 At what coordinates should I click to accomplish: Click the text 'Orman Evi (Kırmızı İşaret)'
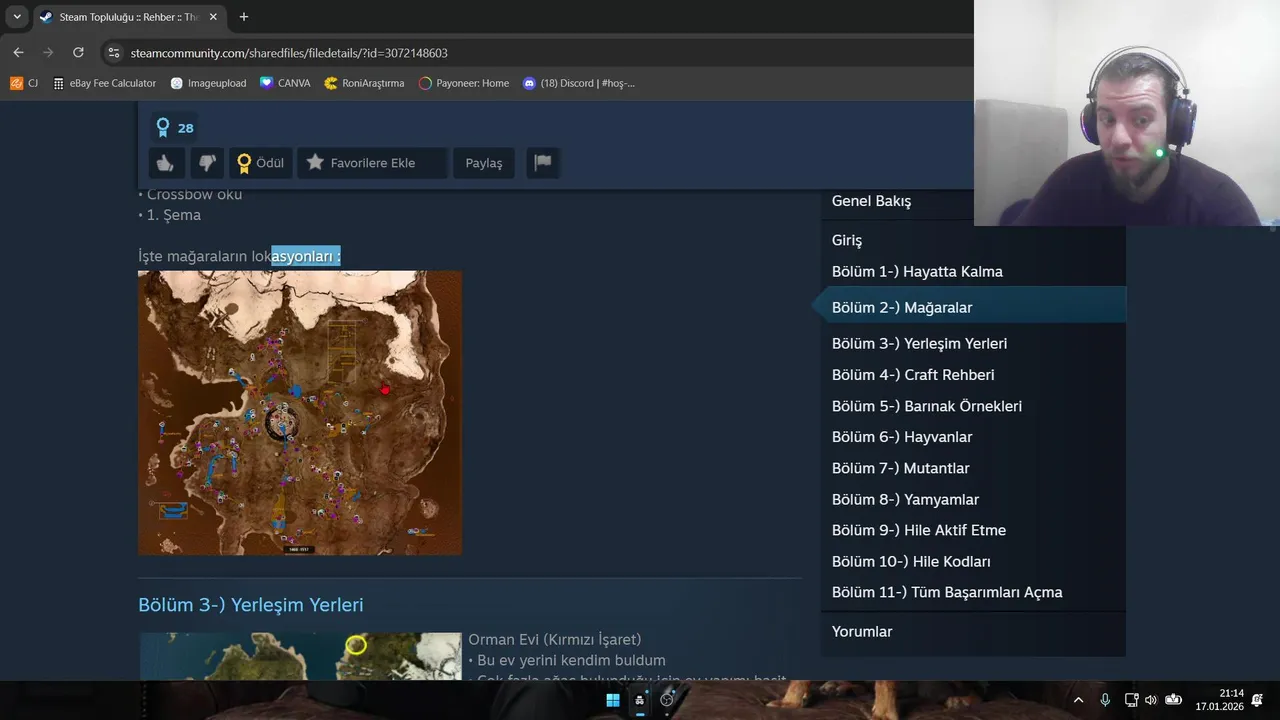click(555, 640)
